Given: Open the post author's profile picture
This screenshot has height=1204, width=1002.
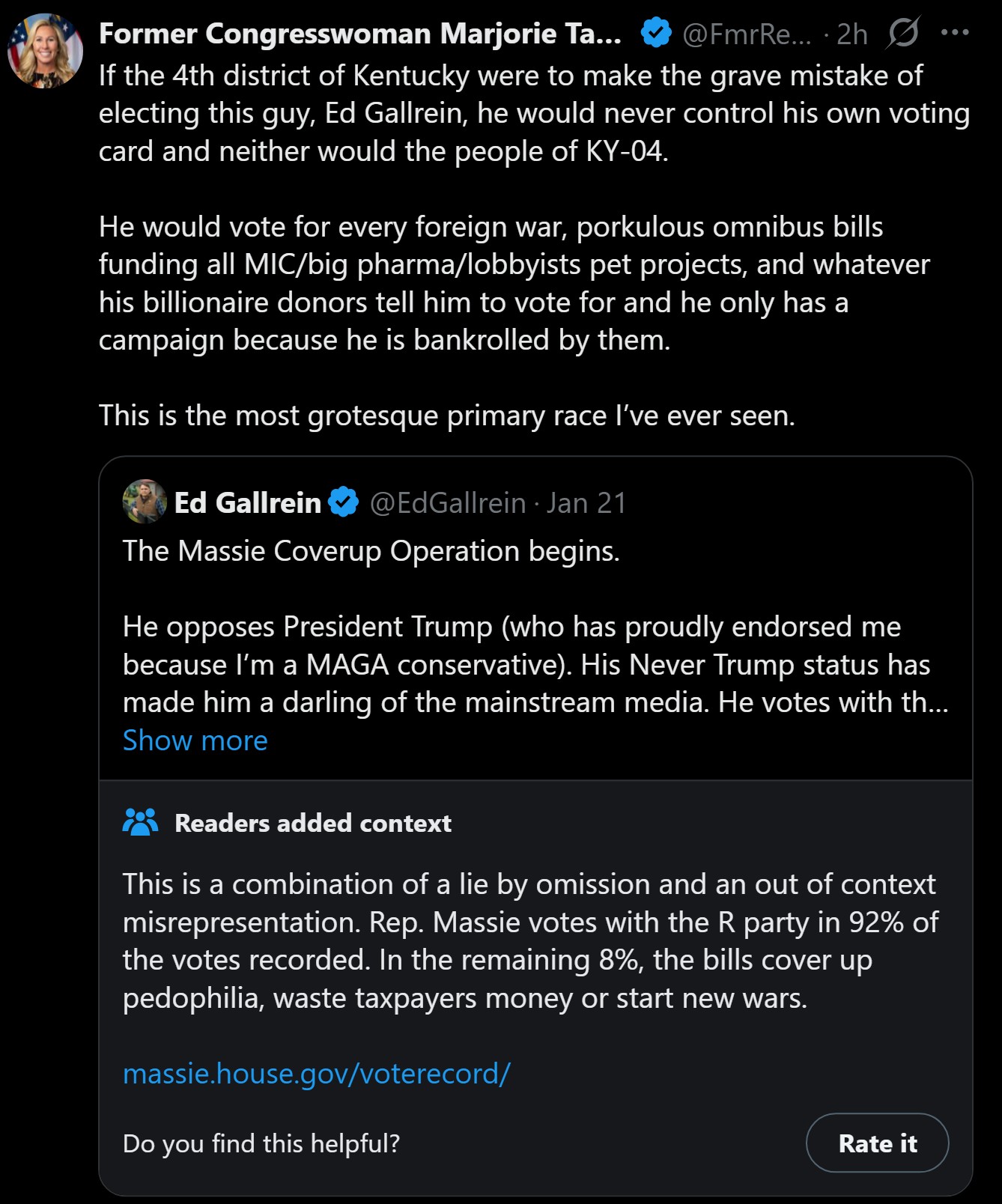Looking at the screenshot, I should (45, 51).
